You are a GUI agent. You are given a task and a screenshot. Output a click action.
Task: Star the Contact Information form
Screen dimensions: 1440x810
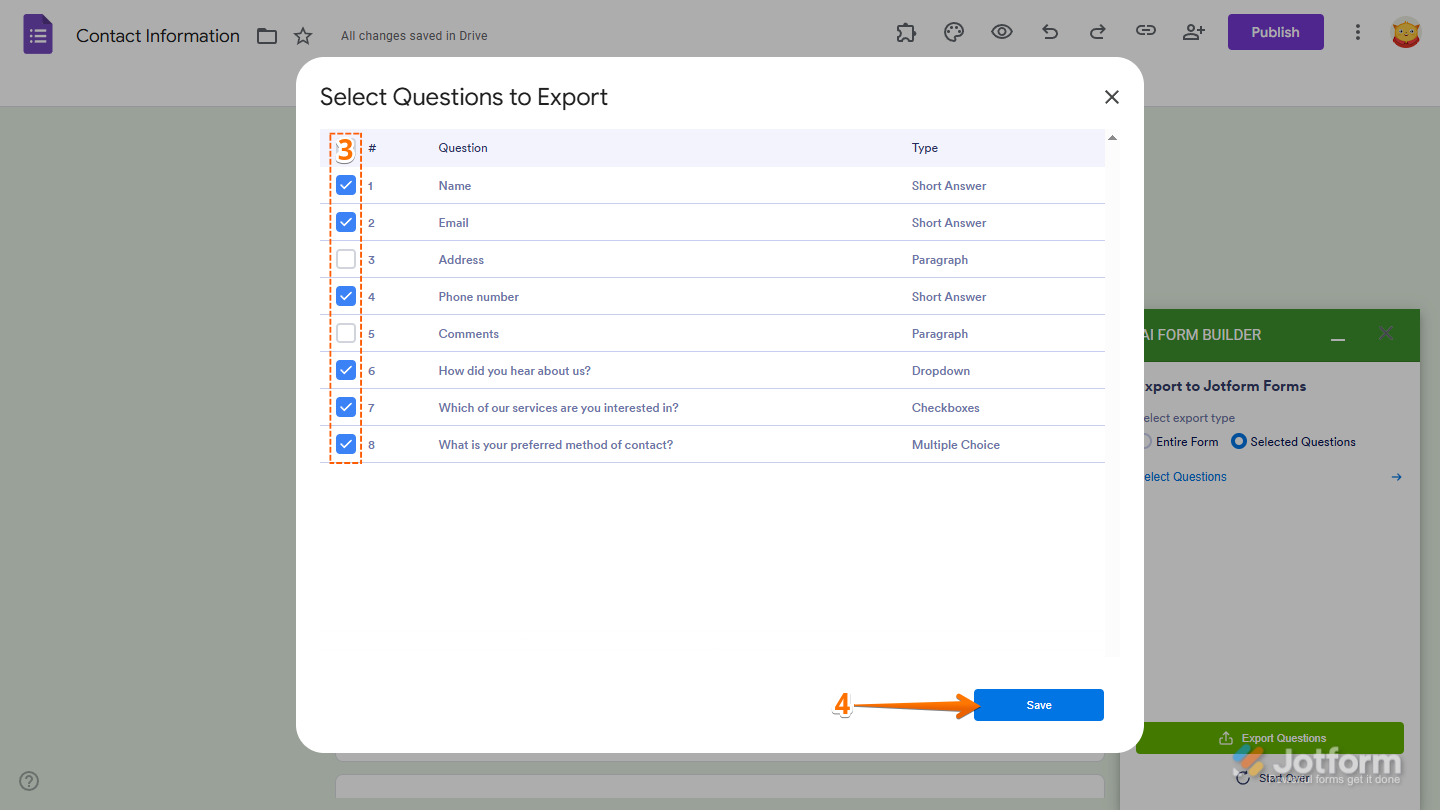tap(303, 34)
